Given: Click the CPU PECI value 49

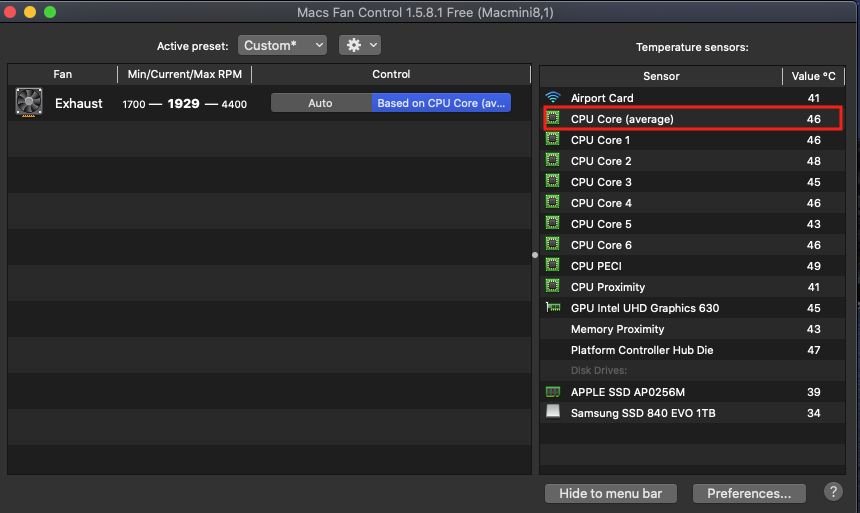Looking at the screenshot, I should coord(813,266).
